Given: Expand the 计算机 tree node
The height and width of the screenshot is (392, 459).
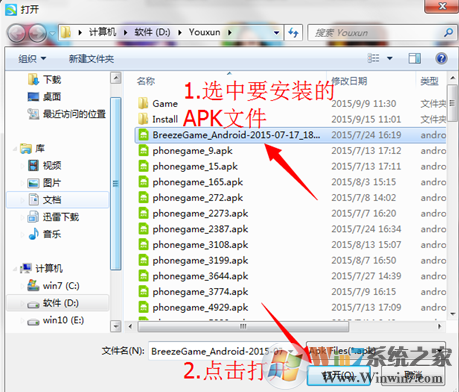Looking at the screenshot, I should tap(15, 269).
